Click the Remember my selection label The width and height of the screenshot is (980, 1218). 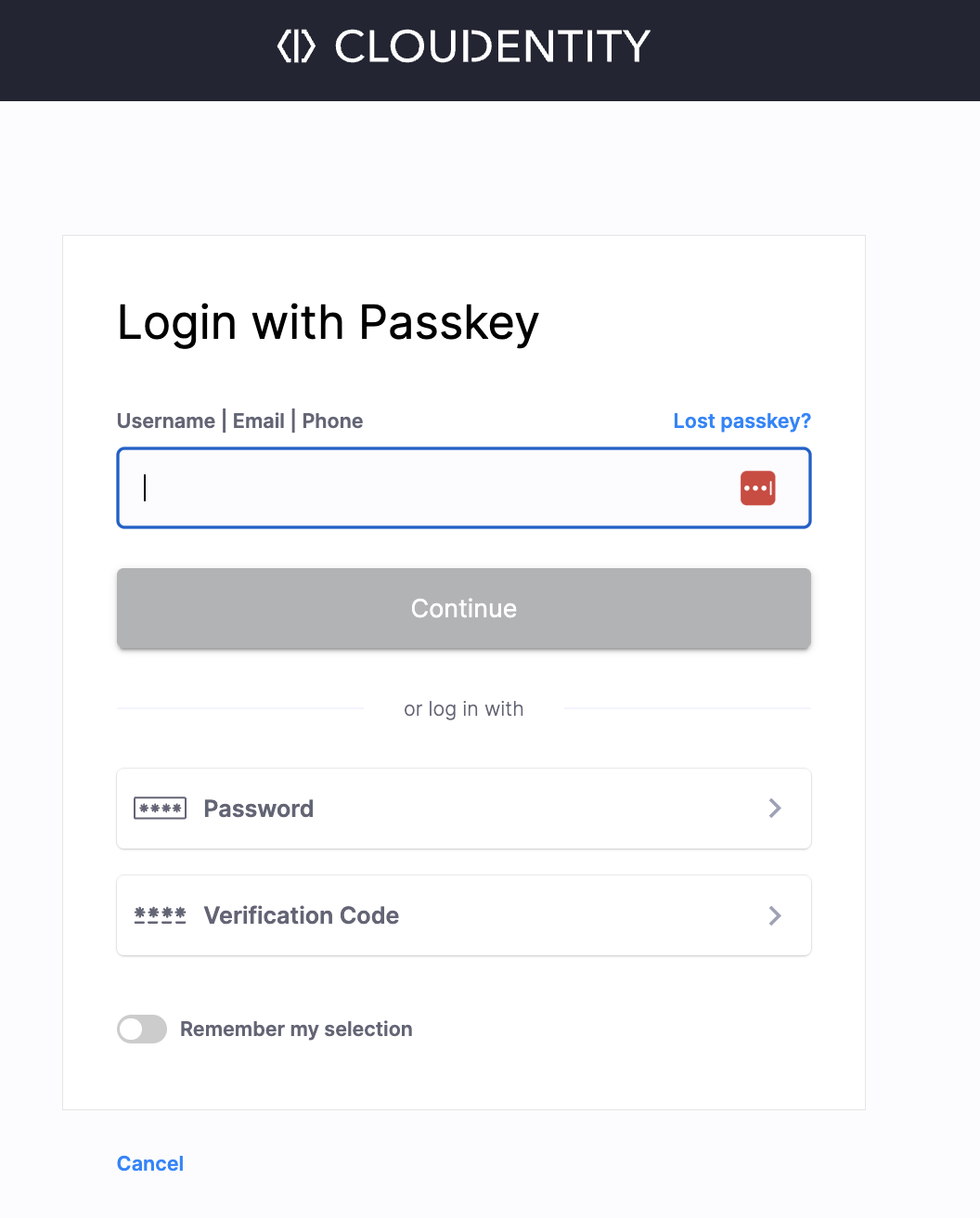tap(296, 1029)
